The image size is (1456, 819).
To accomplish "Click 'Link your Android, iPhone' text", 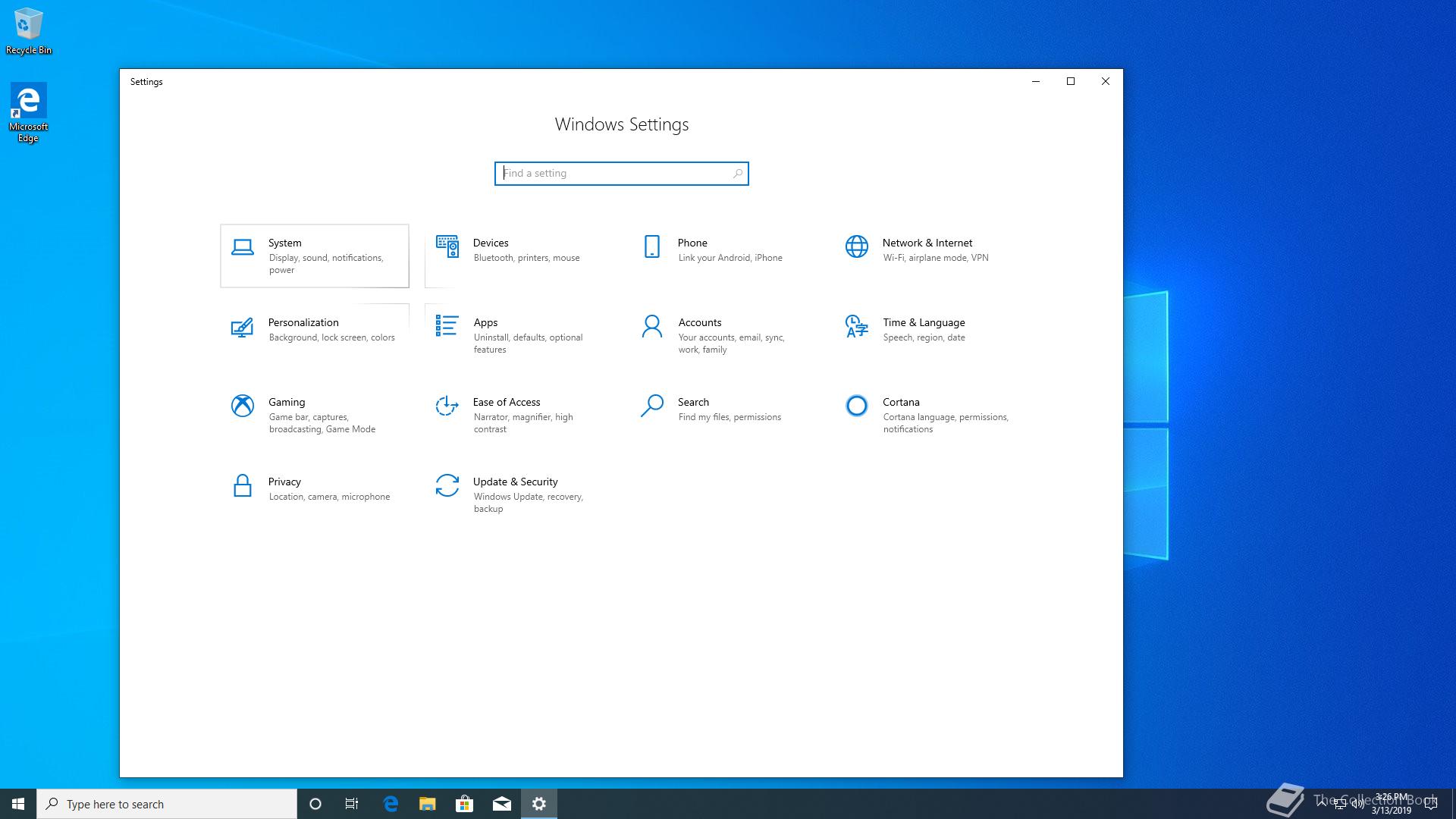I will (x=730, y=258).
